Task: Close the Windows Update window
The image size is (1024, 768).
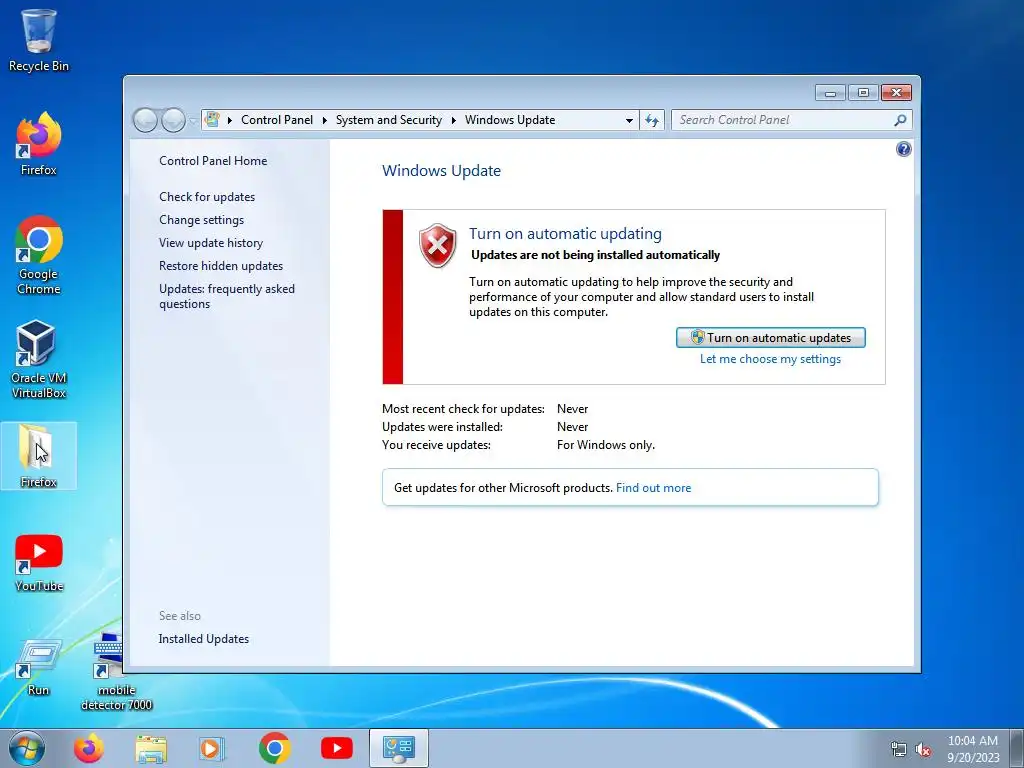Action: point(896,93)
